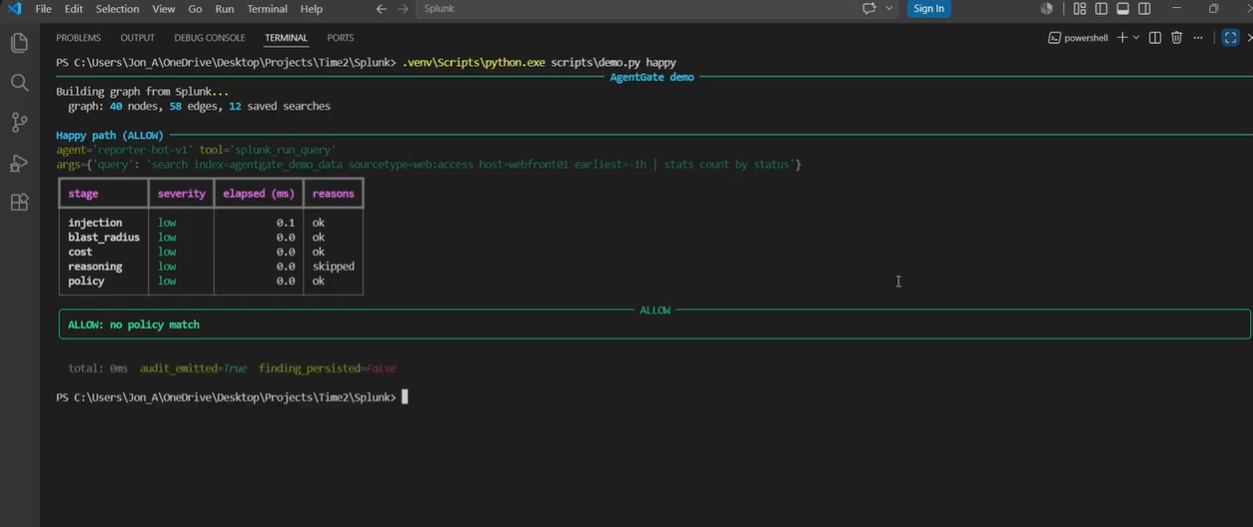Click the 0.1 elapsed value for injection
Image resolution: width=1253 pixels, height=527 pixels.
click(286, 223)
